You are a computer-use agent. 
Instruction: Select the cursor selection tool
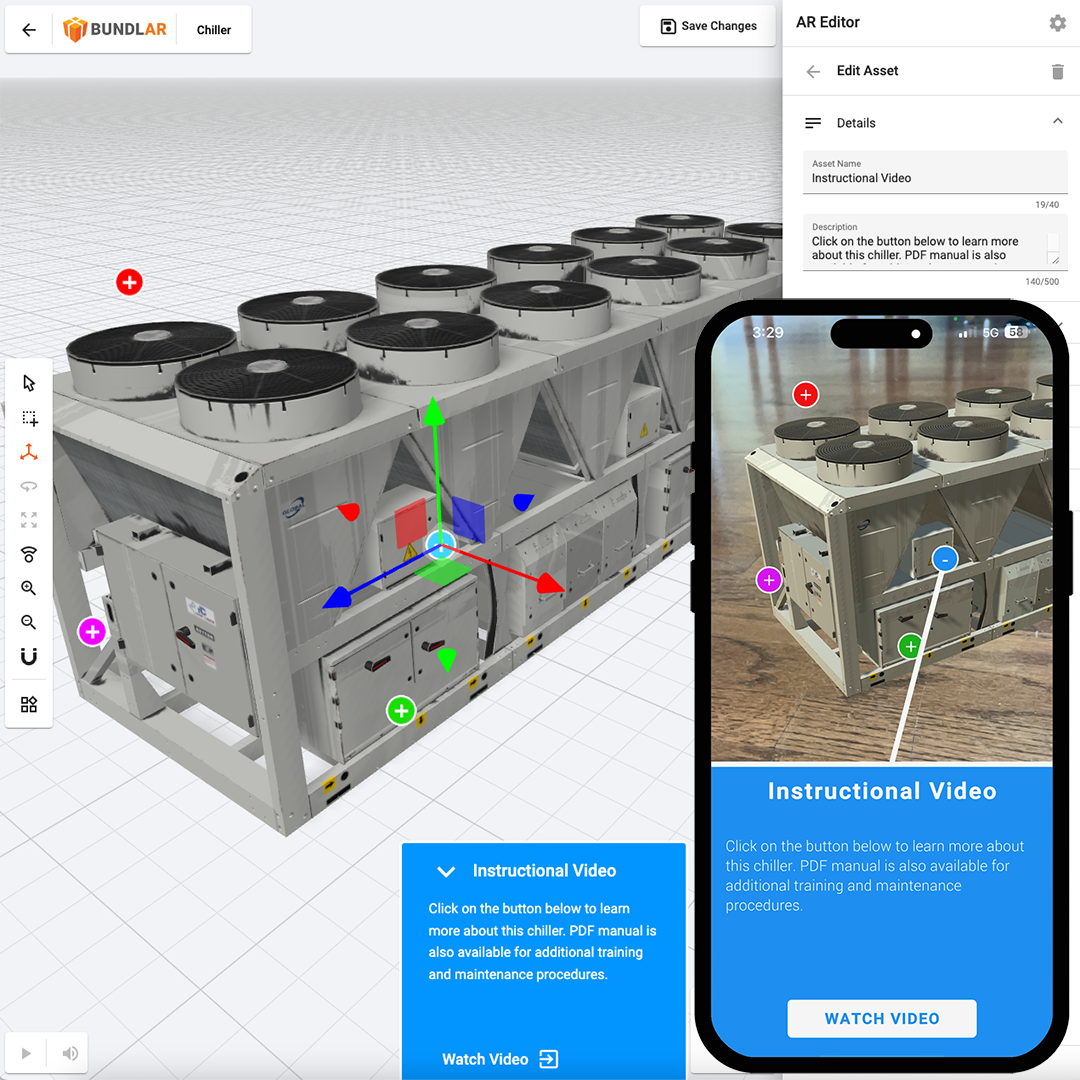pyautogui.click(x=28, y=382)
